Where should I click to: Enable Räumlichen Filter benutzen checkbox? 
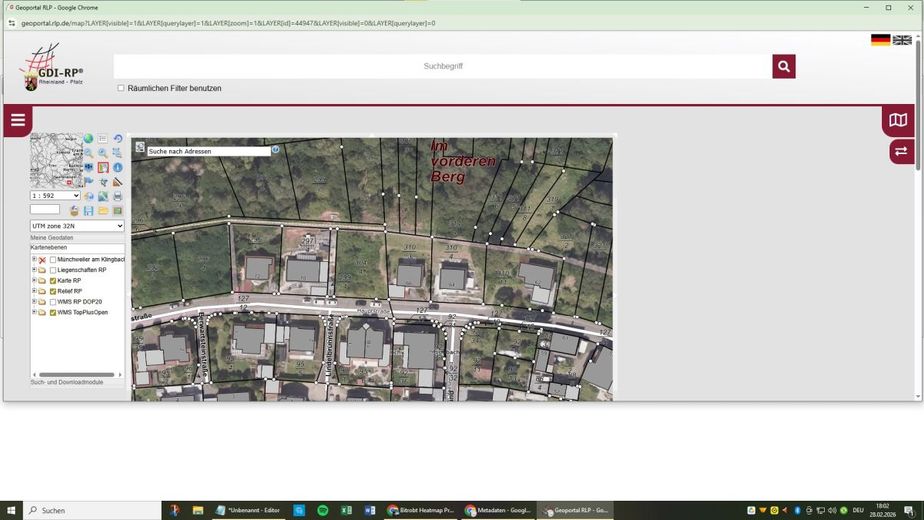point(121,88)
